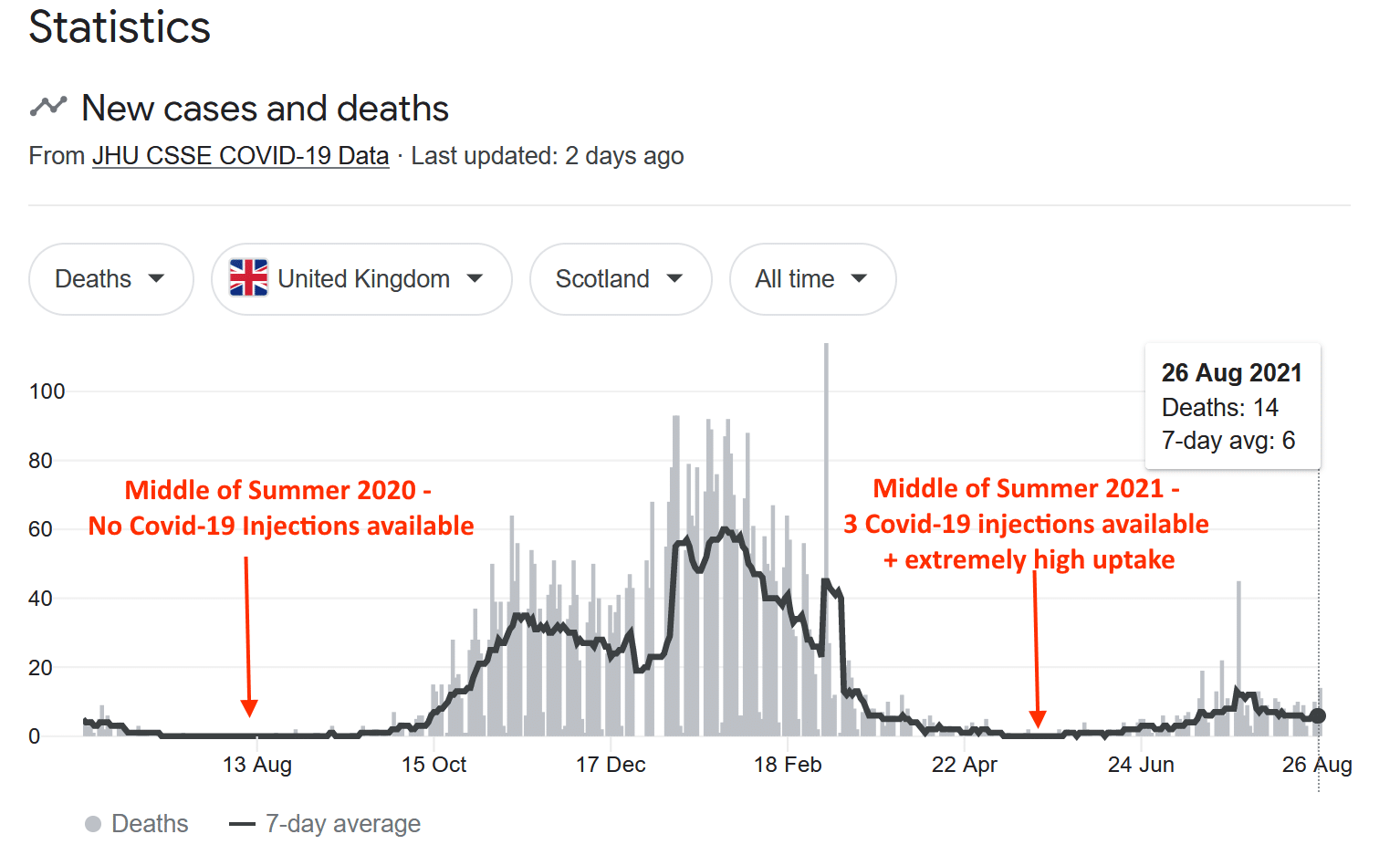The height and width of the screenshot is (855, 1400).
Task: Click the 26 Aug 2021 tooltip box
Action: point(1232,406)
